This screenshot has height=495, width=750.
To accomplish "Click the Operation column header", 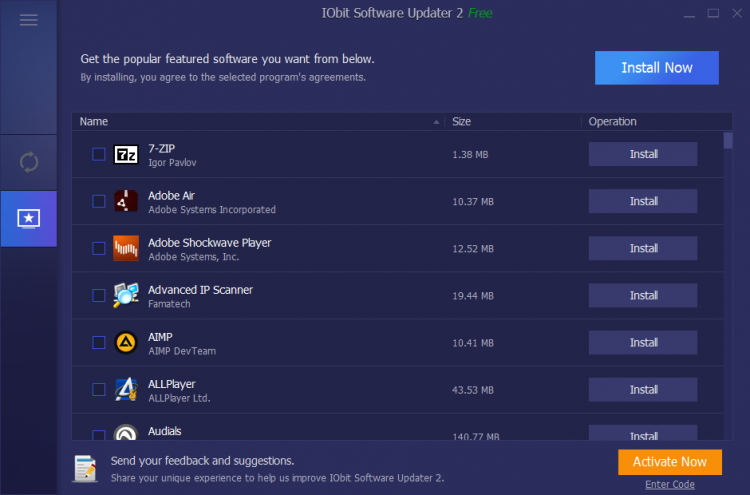I will point(612,121).
